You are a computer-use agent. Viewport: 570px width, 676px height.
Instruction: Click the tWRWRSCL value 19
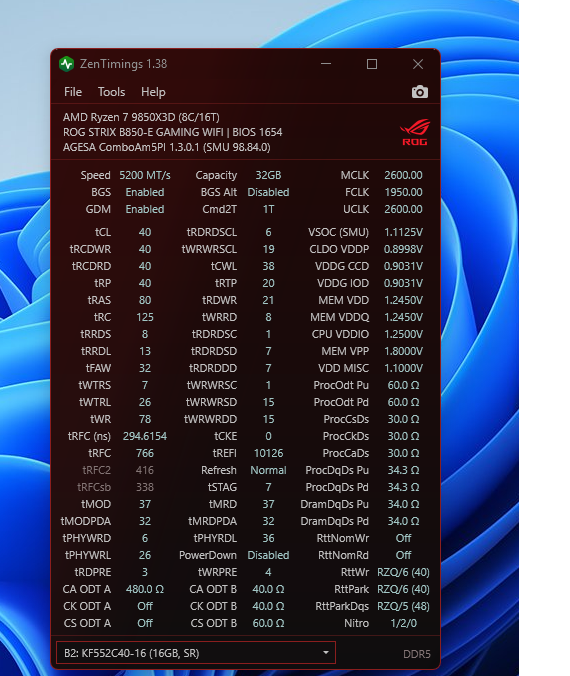pyautogui.click(x=268, y=249)
